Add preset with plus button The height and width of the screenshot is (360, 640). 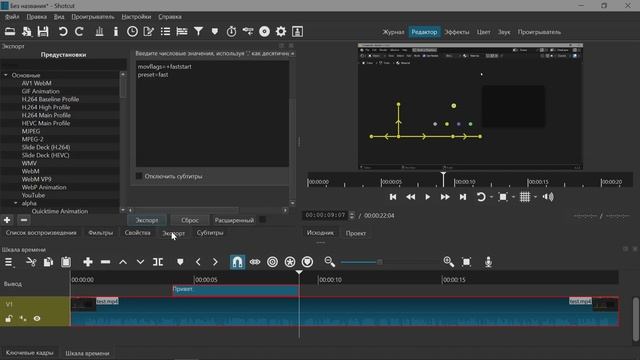point(7,220)
